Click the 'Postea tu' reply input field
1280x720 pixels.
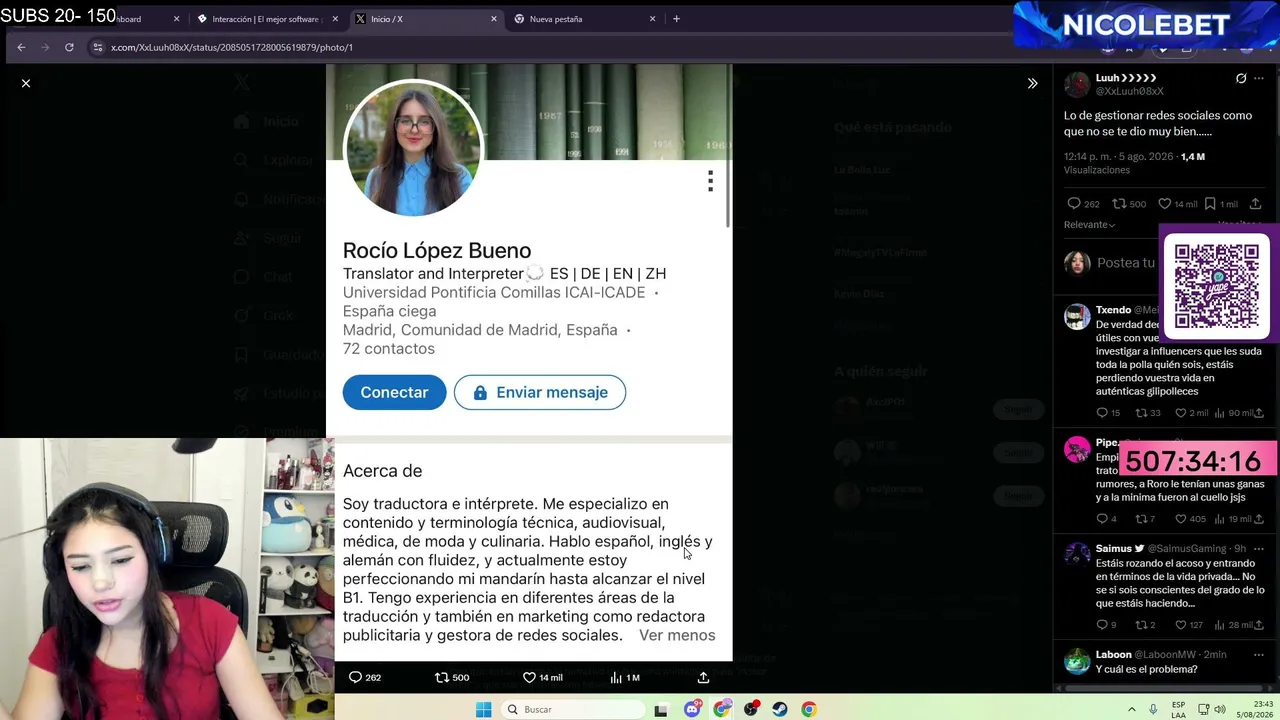(x=1126, y=263)
